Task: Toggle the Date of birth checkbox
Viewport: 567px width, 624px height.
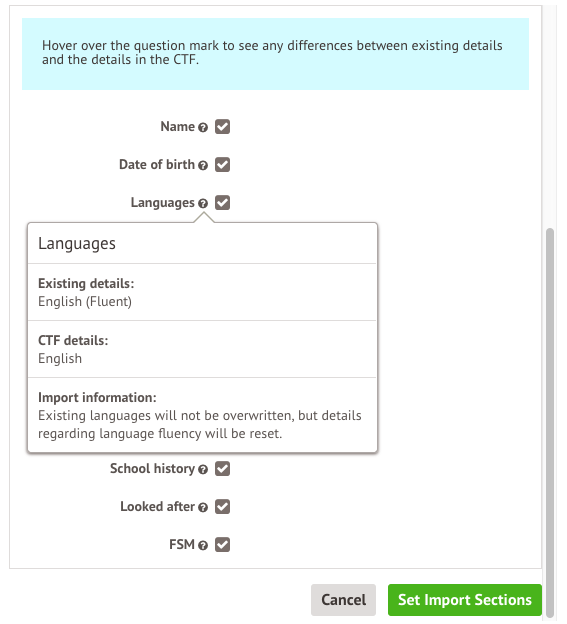Action: (x=222, y=165)
